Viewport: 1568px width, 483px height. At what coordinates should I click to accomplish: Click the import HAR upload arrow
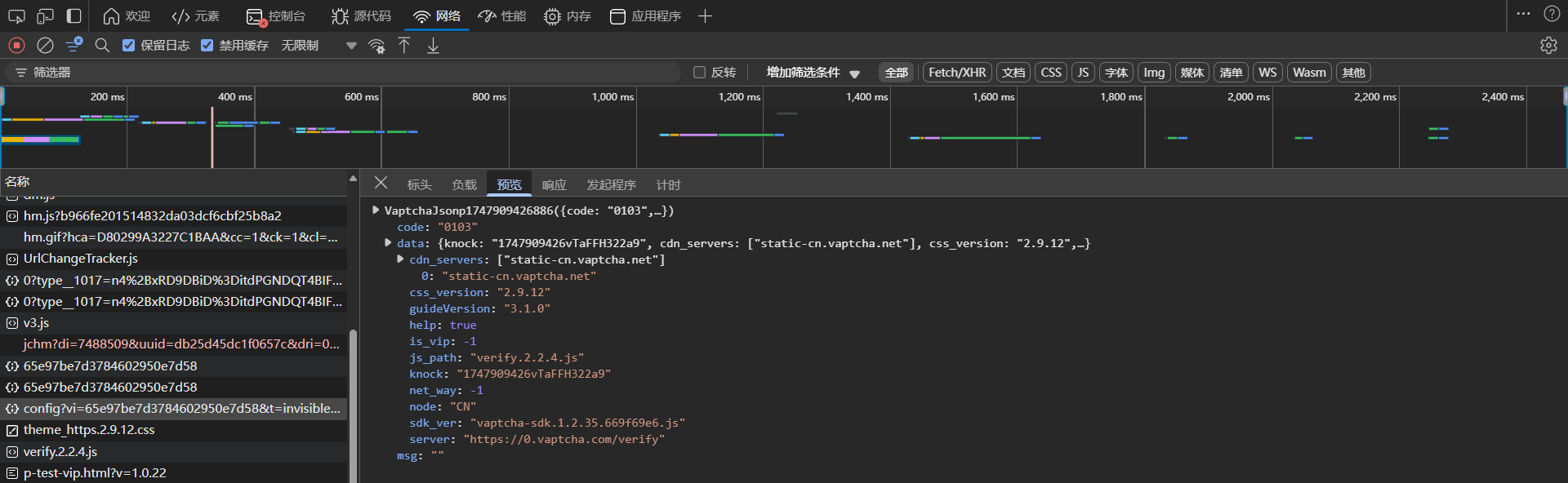[x=404, y=46]
